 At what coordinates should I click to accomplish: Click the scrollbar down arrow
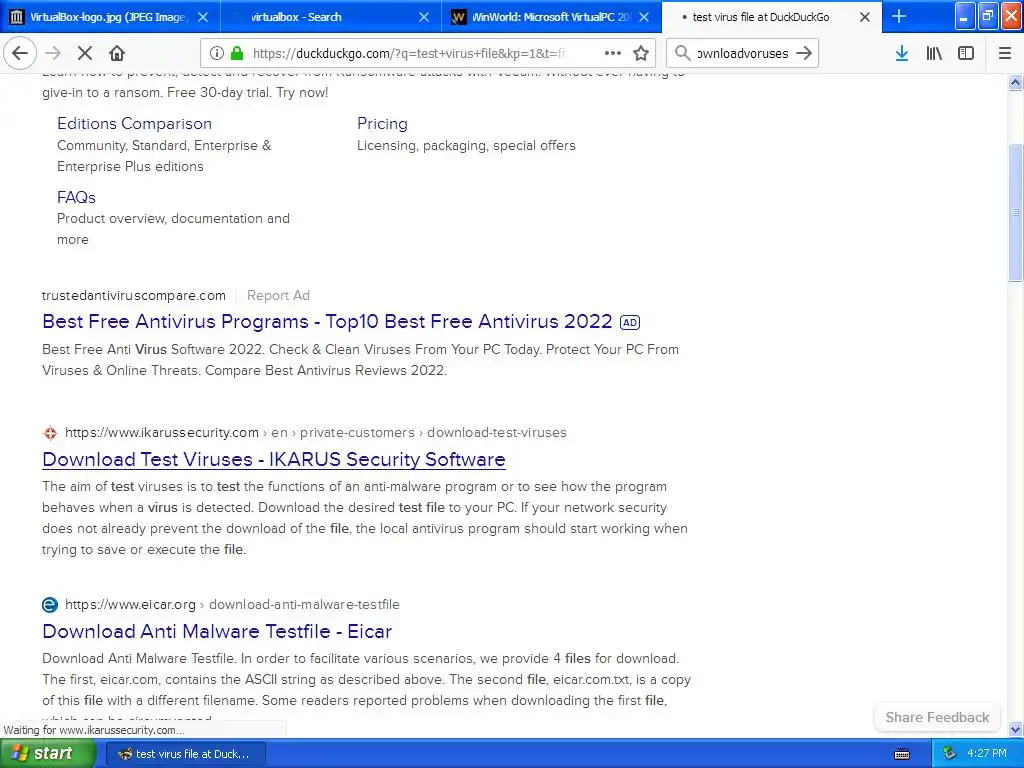(x=1016, y=729)
